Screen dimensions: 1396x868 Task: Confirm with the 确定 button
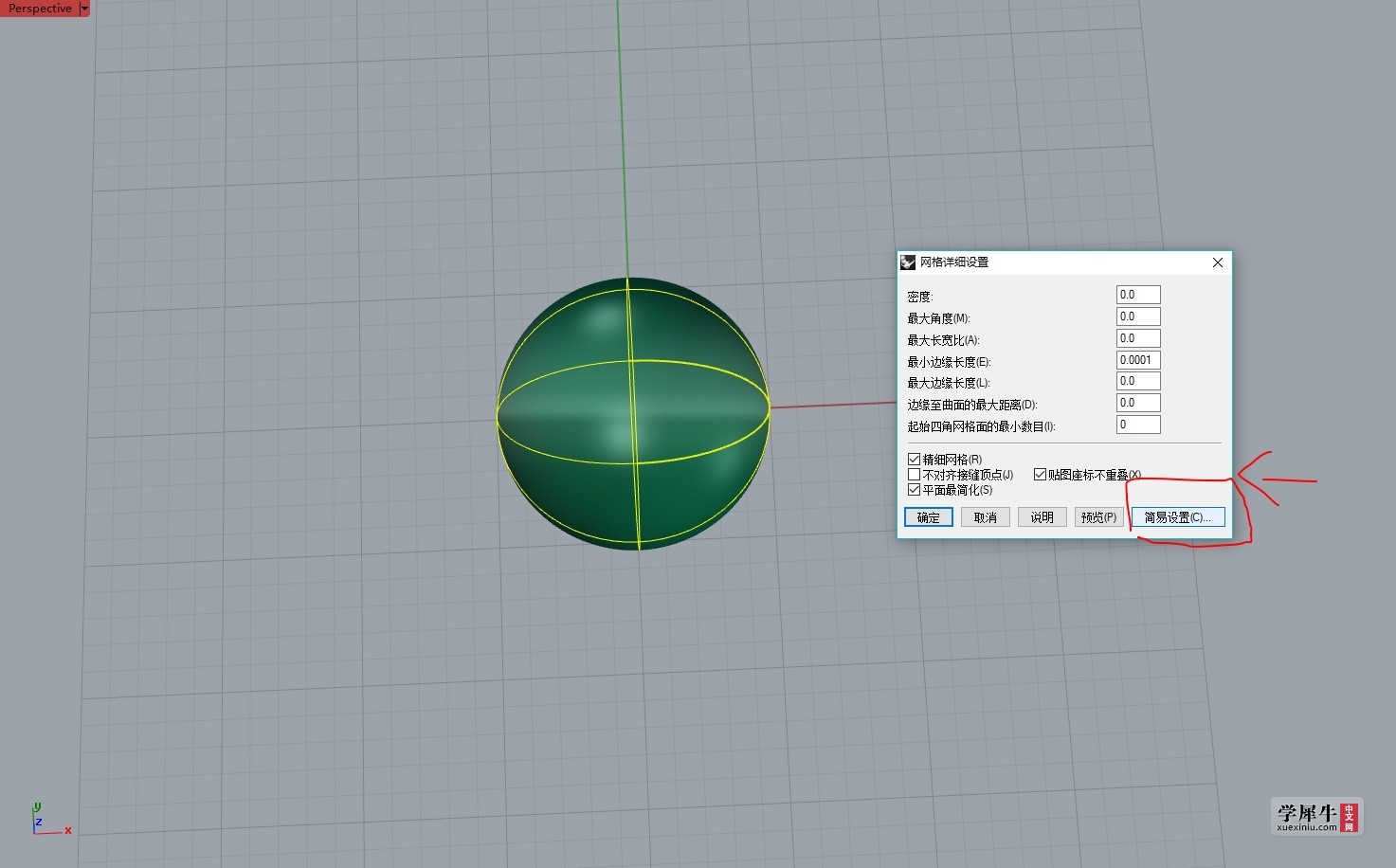(x=929, y=517)
